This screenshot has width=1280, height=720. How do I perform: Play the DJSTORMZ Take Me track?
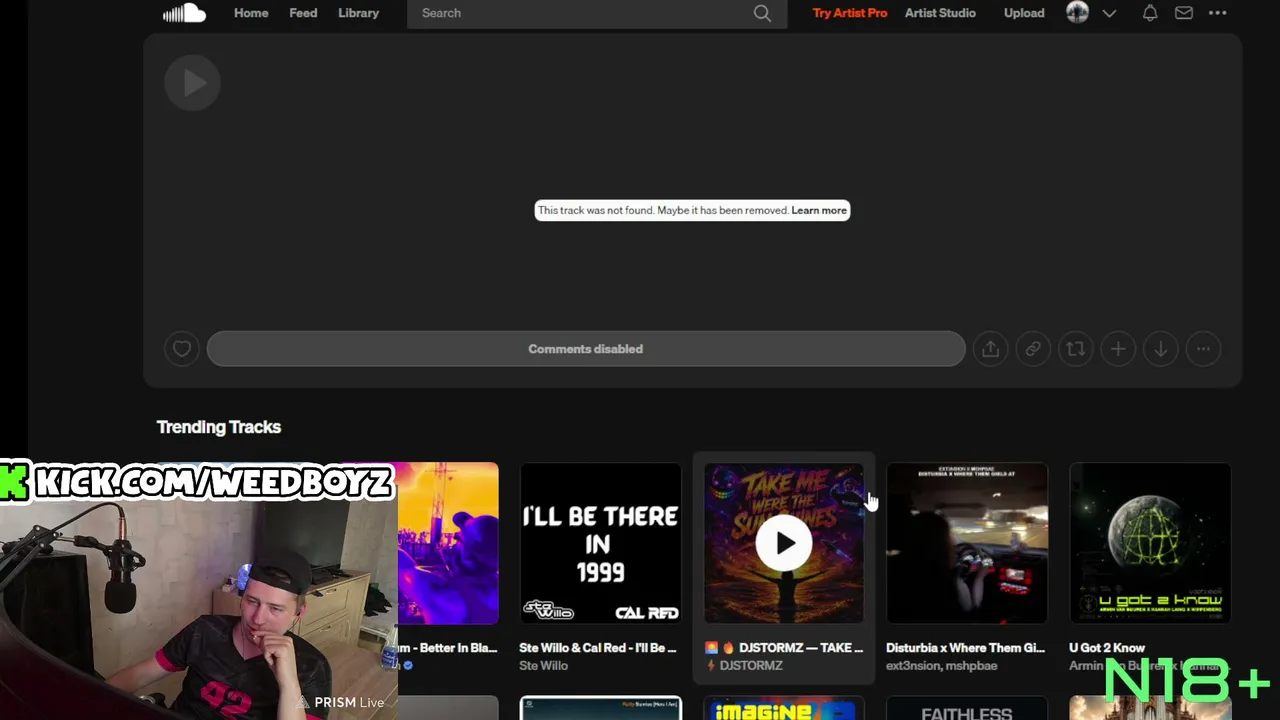tap(784, 543)
